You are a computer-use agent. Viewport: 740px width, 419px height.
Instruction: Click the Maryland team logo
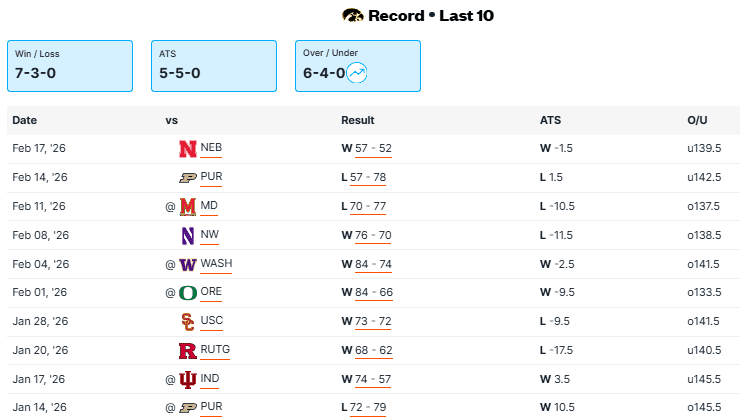pos(187,207)
